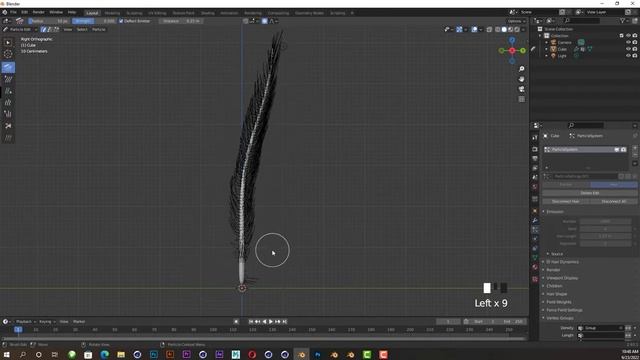The width and height of the screenshot is (640, 360).
Task: Toggle camera view icon in viewport
Action: (522, 89)
